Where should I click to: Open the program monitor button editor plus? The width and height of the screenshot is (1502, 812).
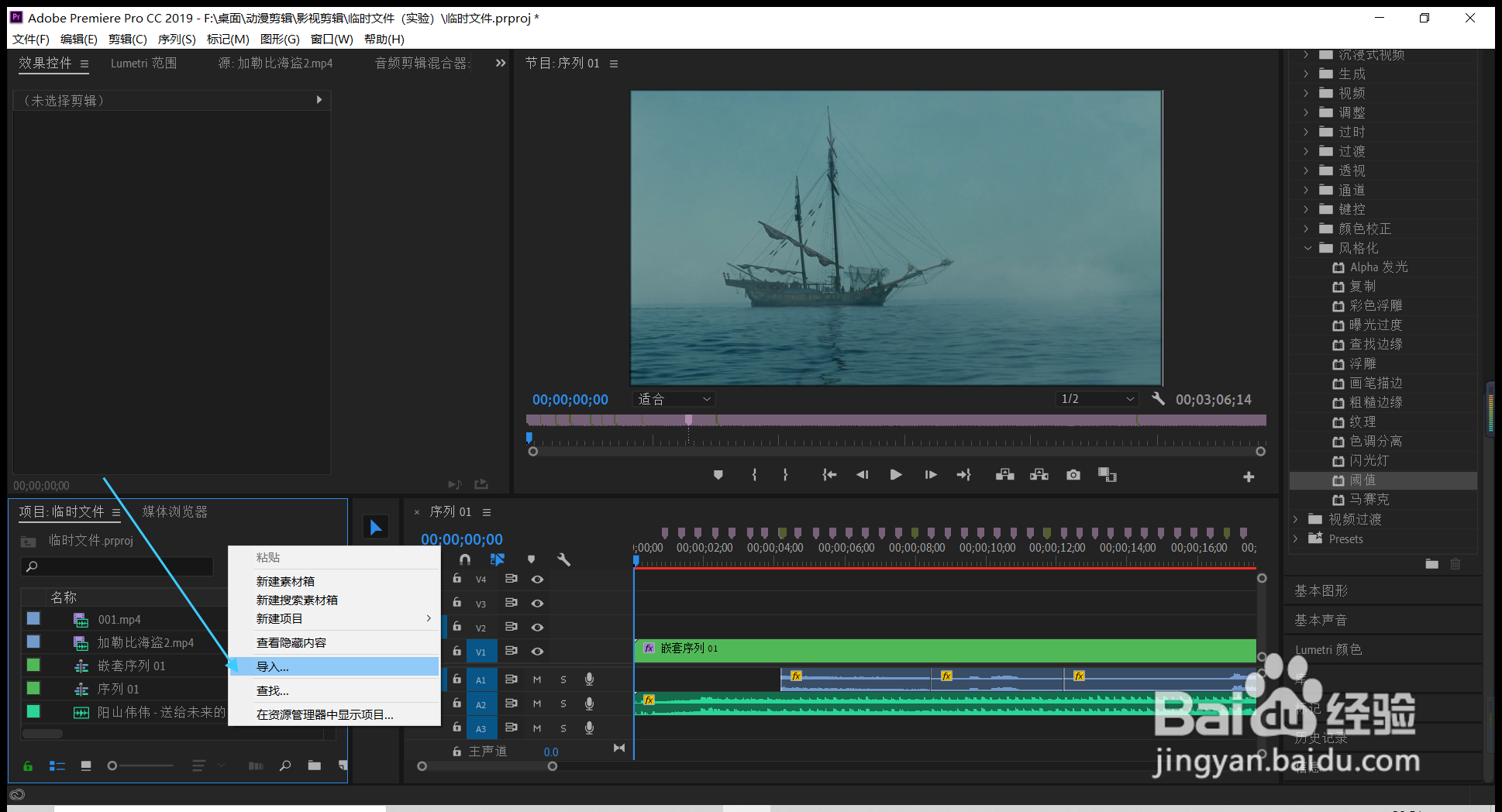pos(1249,477)
